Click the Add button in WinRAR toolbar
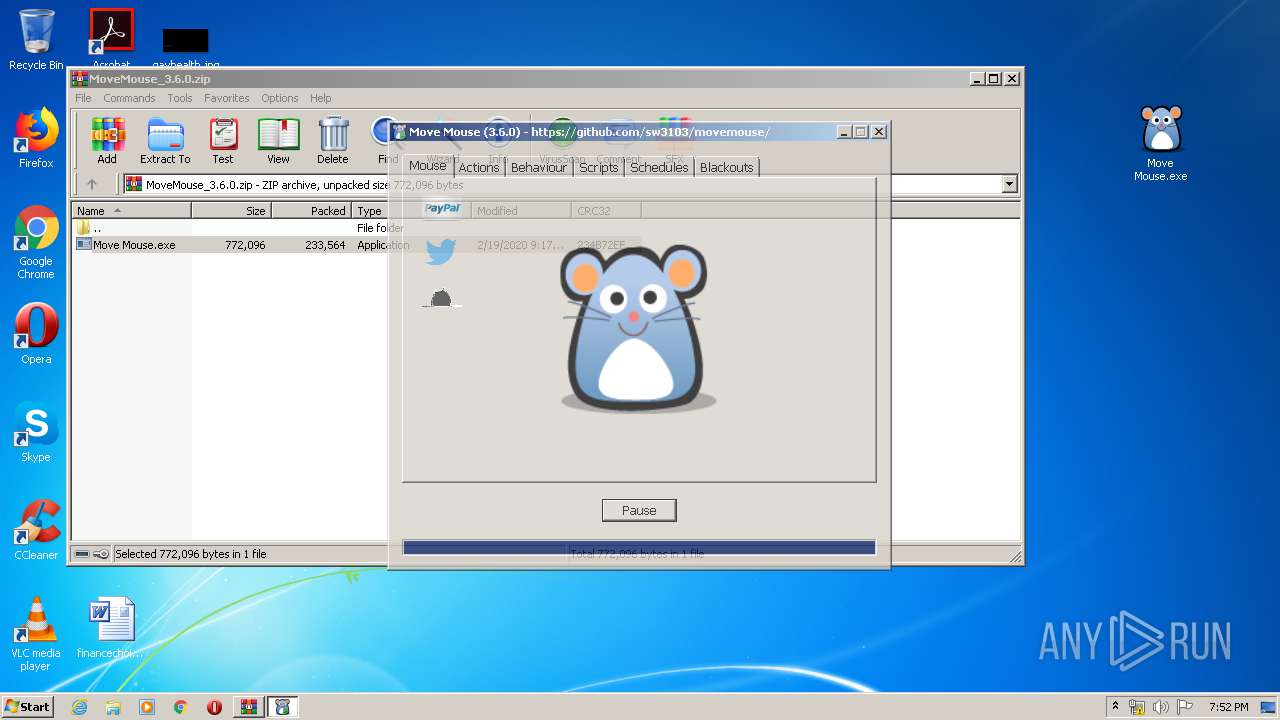The height and width of the screenshot is (720, 1280). [107, 140]
